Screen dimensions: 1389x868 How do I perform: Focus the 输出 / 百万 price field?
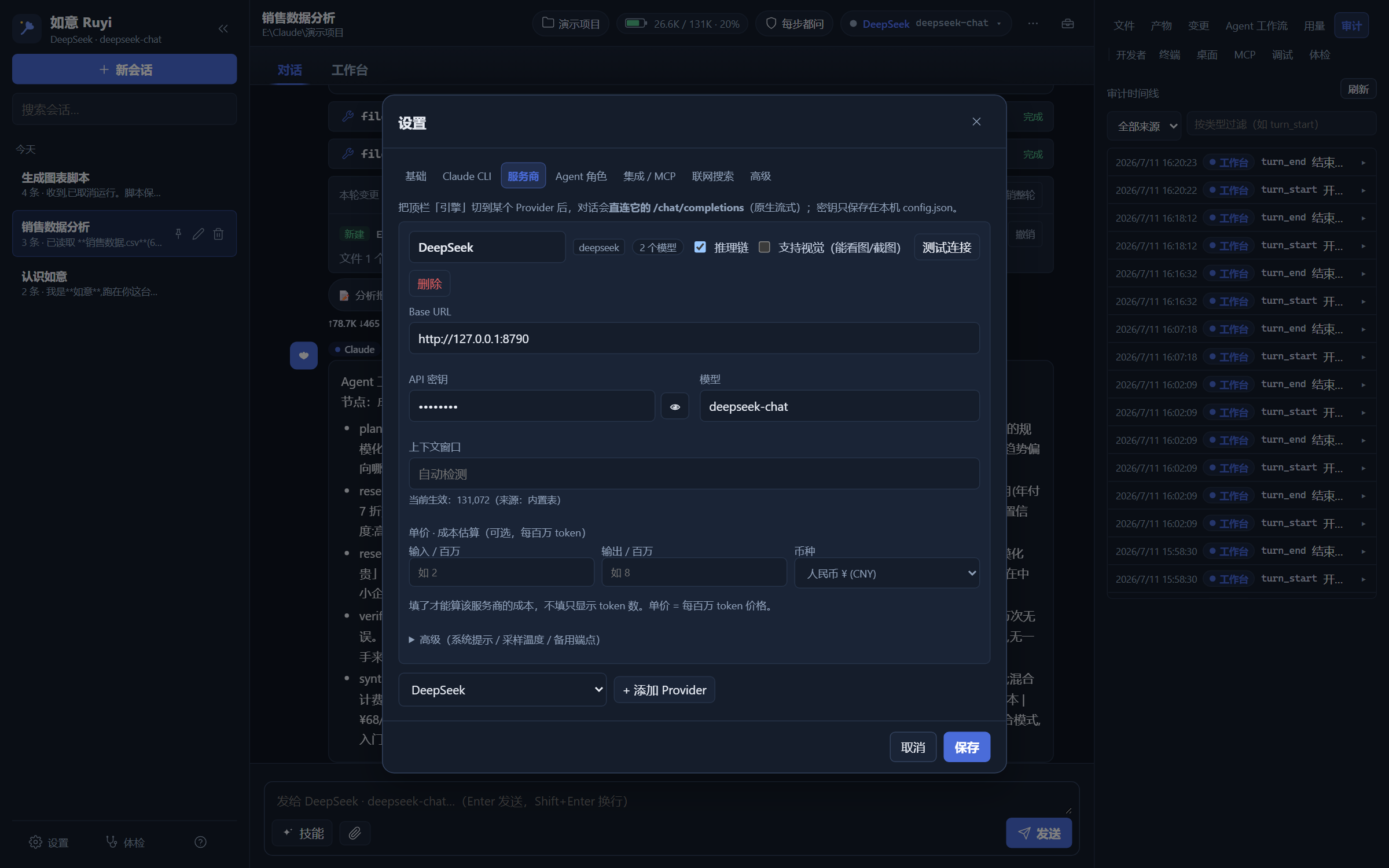(694, 572)
